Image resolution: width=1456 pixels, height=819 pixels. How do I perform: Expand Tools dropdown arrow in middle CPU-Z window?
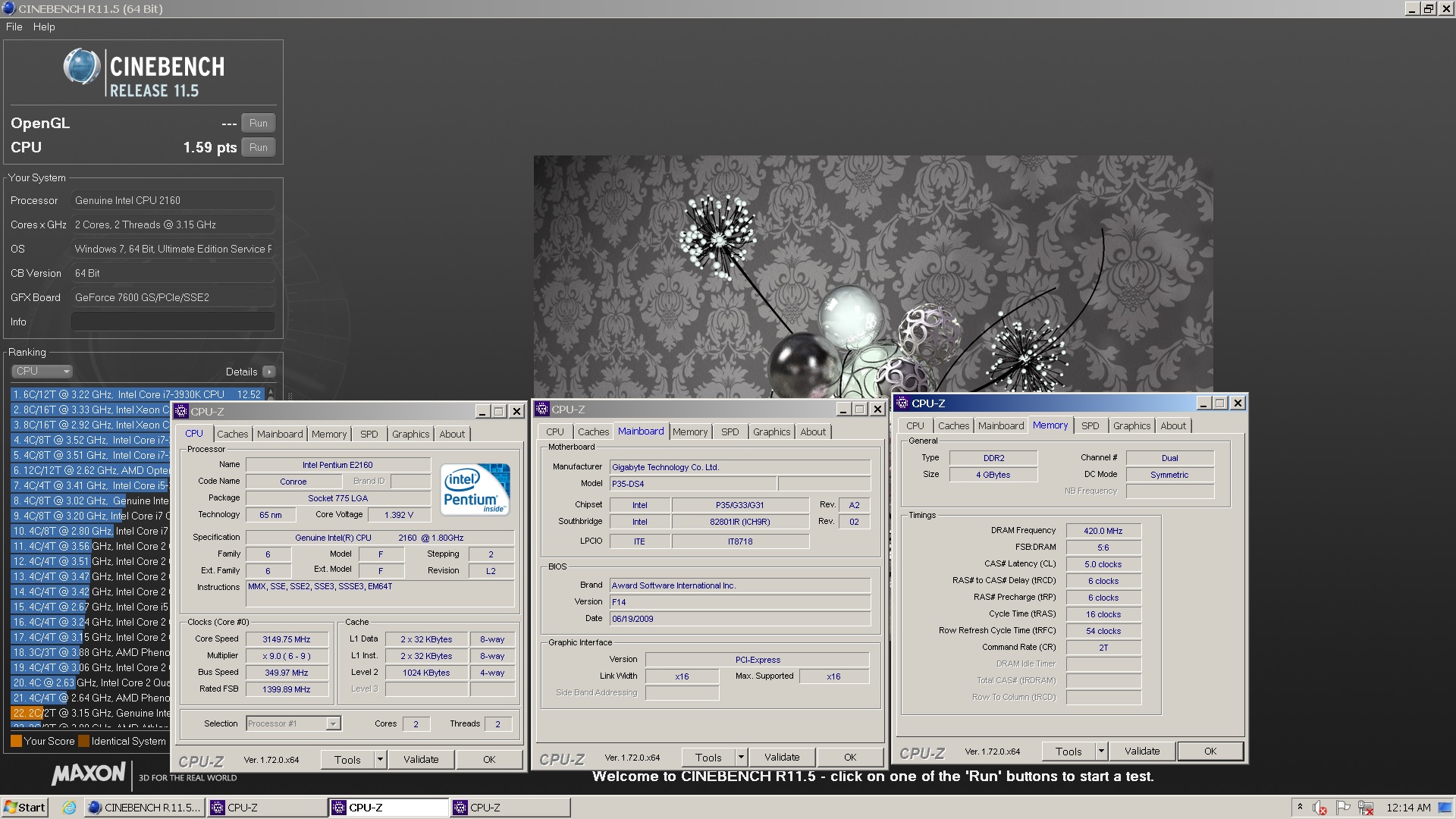(x=742, y=757)
